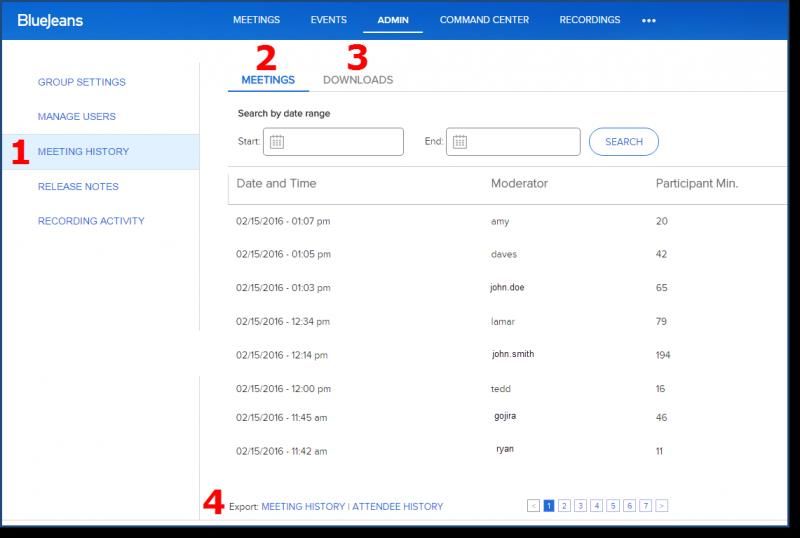This screenshot has height=538, width=800.
Task: Open the MEETINGS top navigation item
Action: (256, 20)
